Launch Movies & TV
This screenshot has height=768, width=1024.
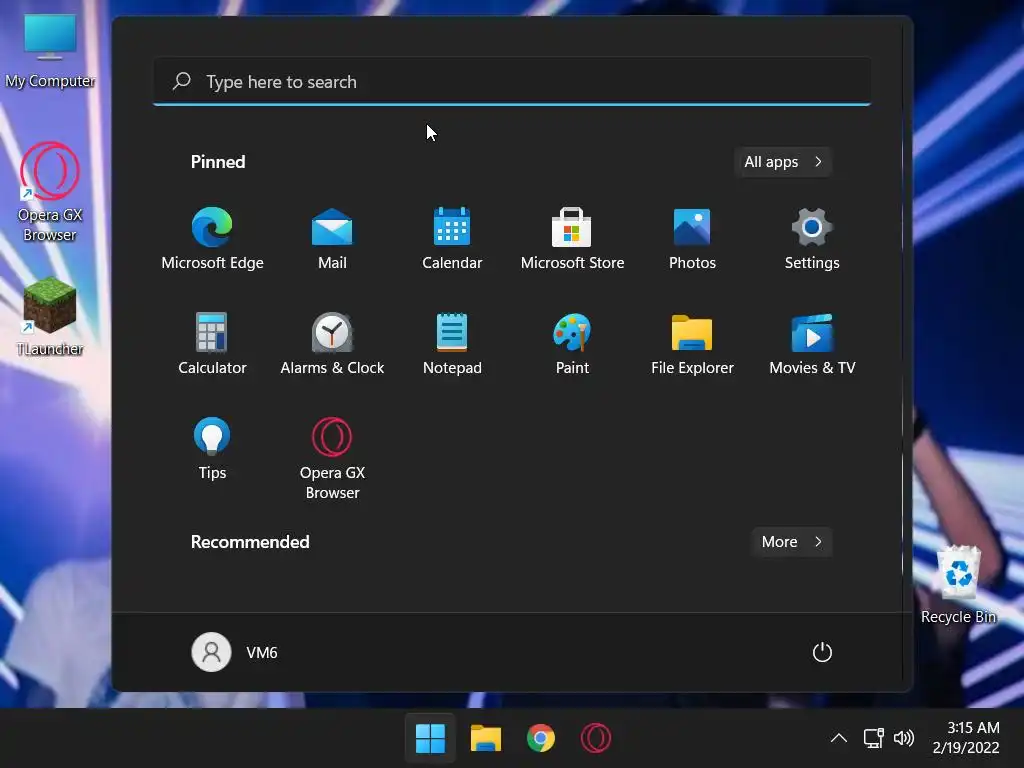coord(812,343)
